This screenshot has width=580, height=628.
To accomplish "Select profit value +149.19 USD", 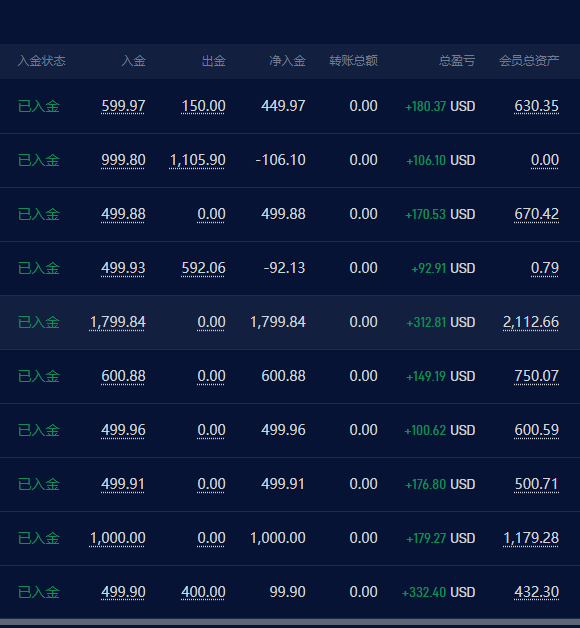I will [x=441, y=377].
